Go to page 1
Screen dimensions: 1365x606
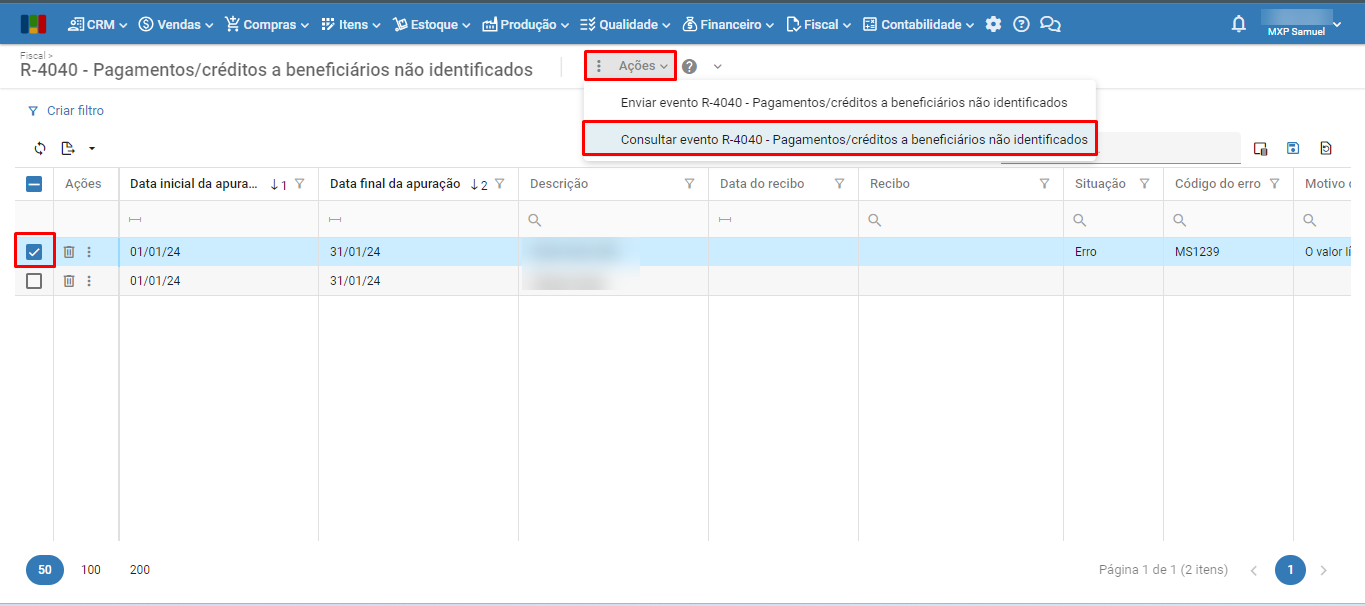pos(1290,570)
